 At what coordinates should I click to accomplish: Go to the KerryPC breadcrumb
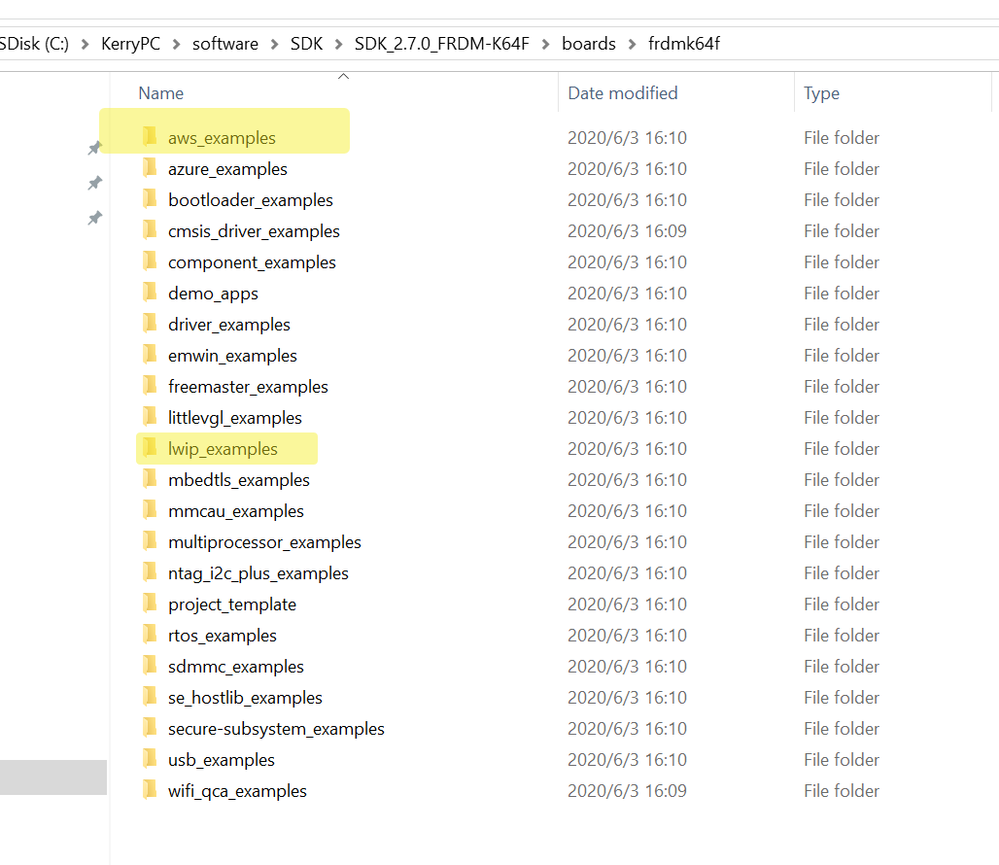click(131, 44)
